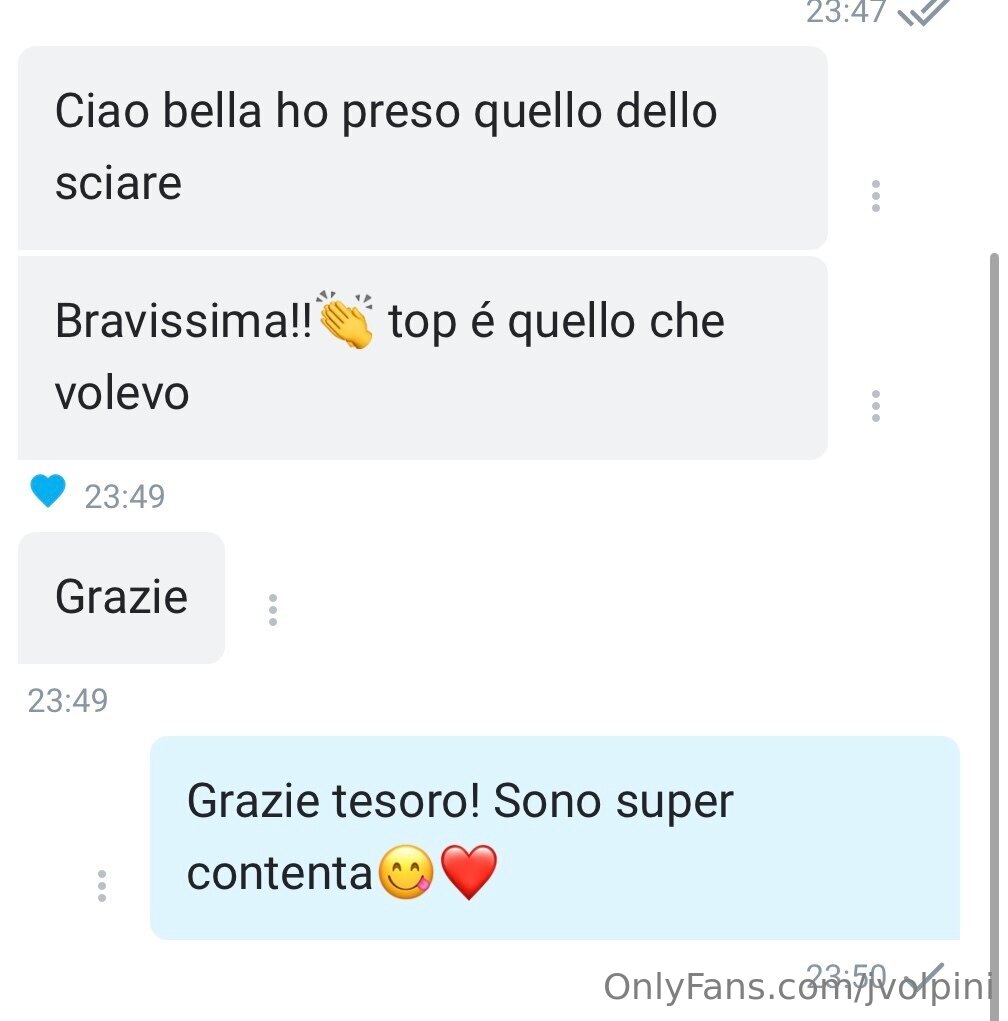Click the 23:47 timestamp at the top
The width and height of the screenshot is (1008, 1021).
coord(846,12)
